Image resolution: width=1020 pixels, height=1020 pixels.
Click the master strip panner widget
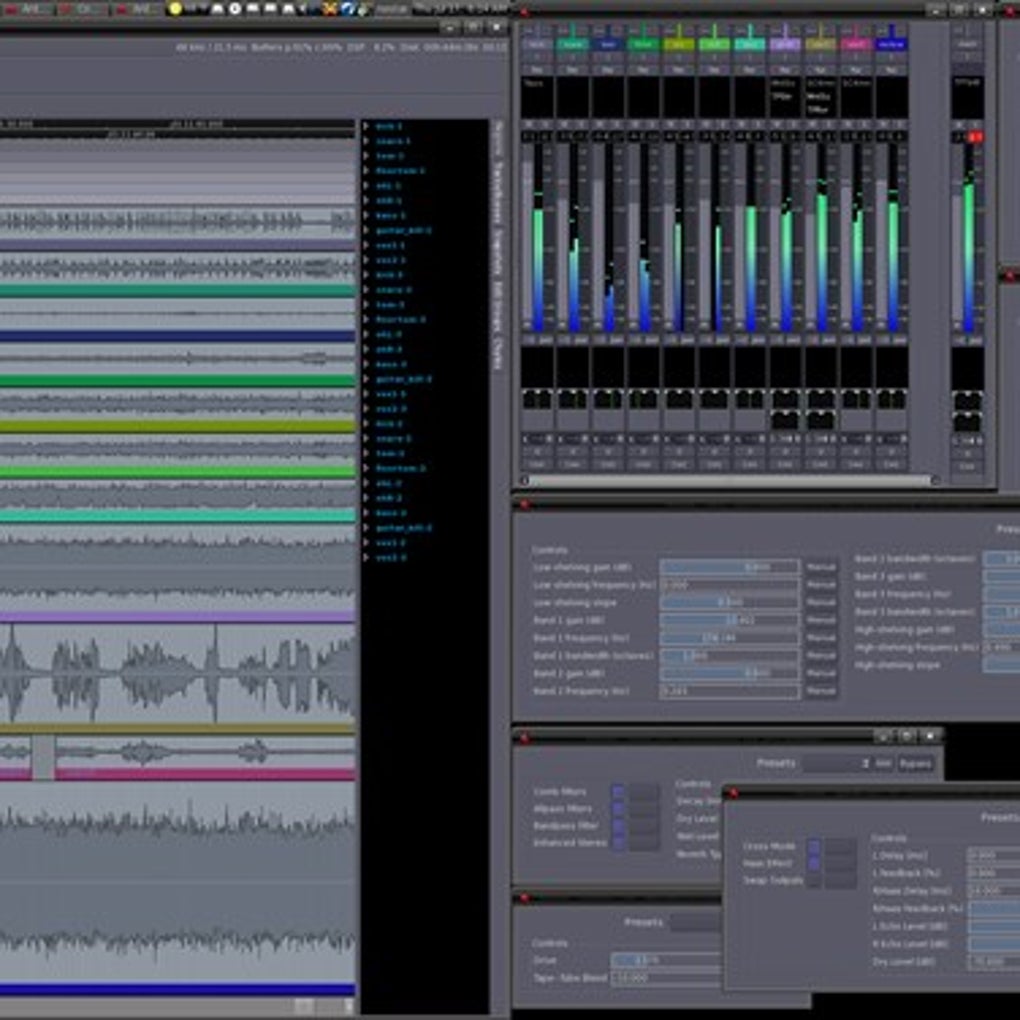(966, 400)
